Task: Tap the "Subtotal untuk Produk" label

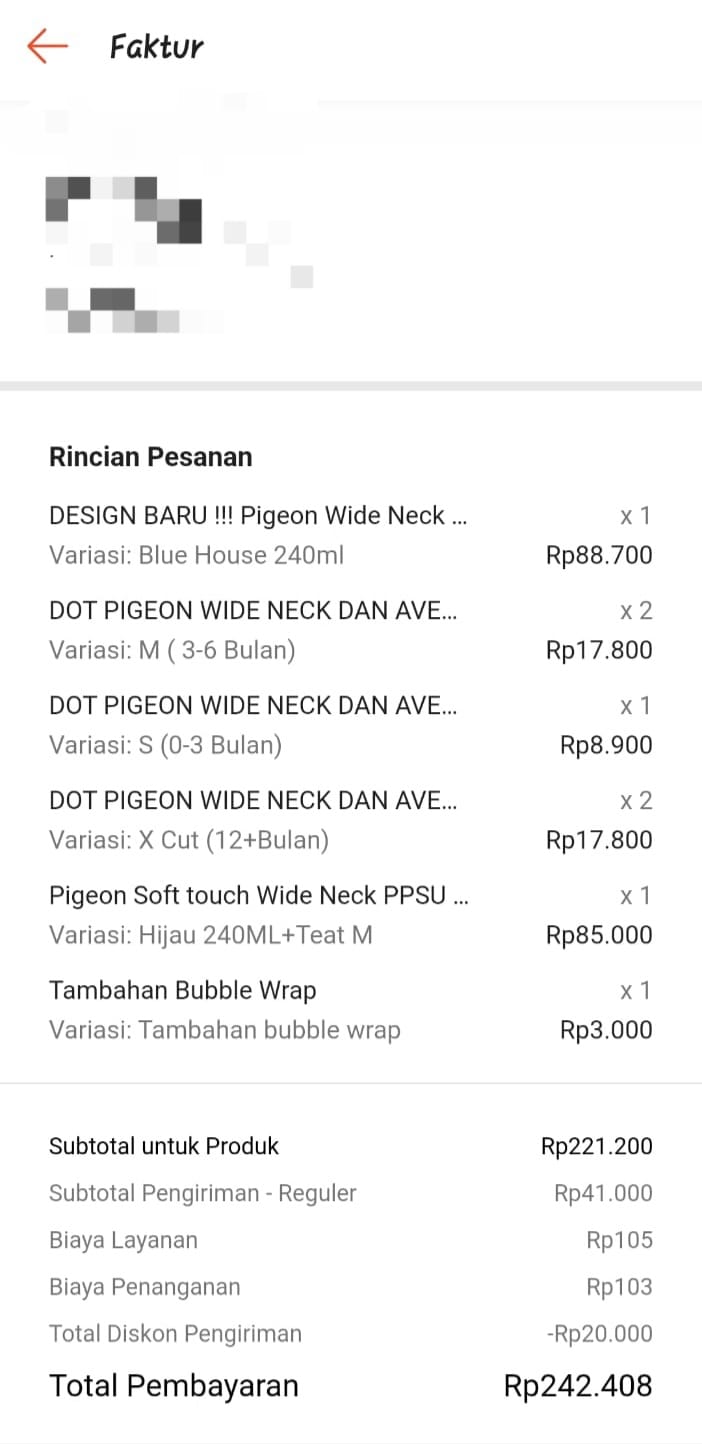Action: [164, 1146]
